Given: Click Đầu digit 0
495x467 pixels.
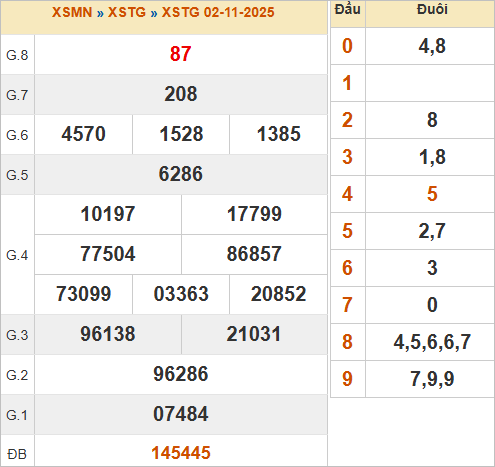Looking at the screenshot, I should (347, 46).
